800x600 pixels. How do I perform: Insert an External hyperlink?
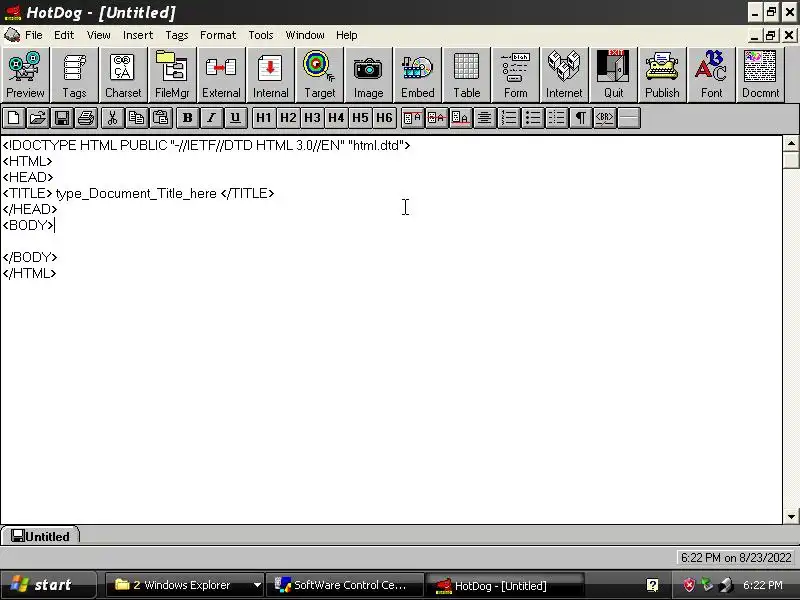[221, 75]
